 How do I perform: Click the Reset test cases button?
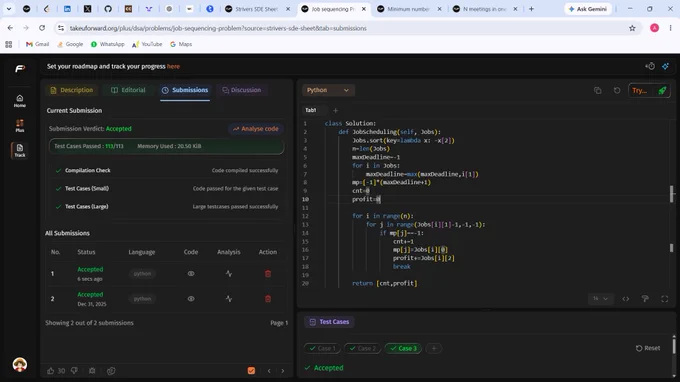coord(648,348)
